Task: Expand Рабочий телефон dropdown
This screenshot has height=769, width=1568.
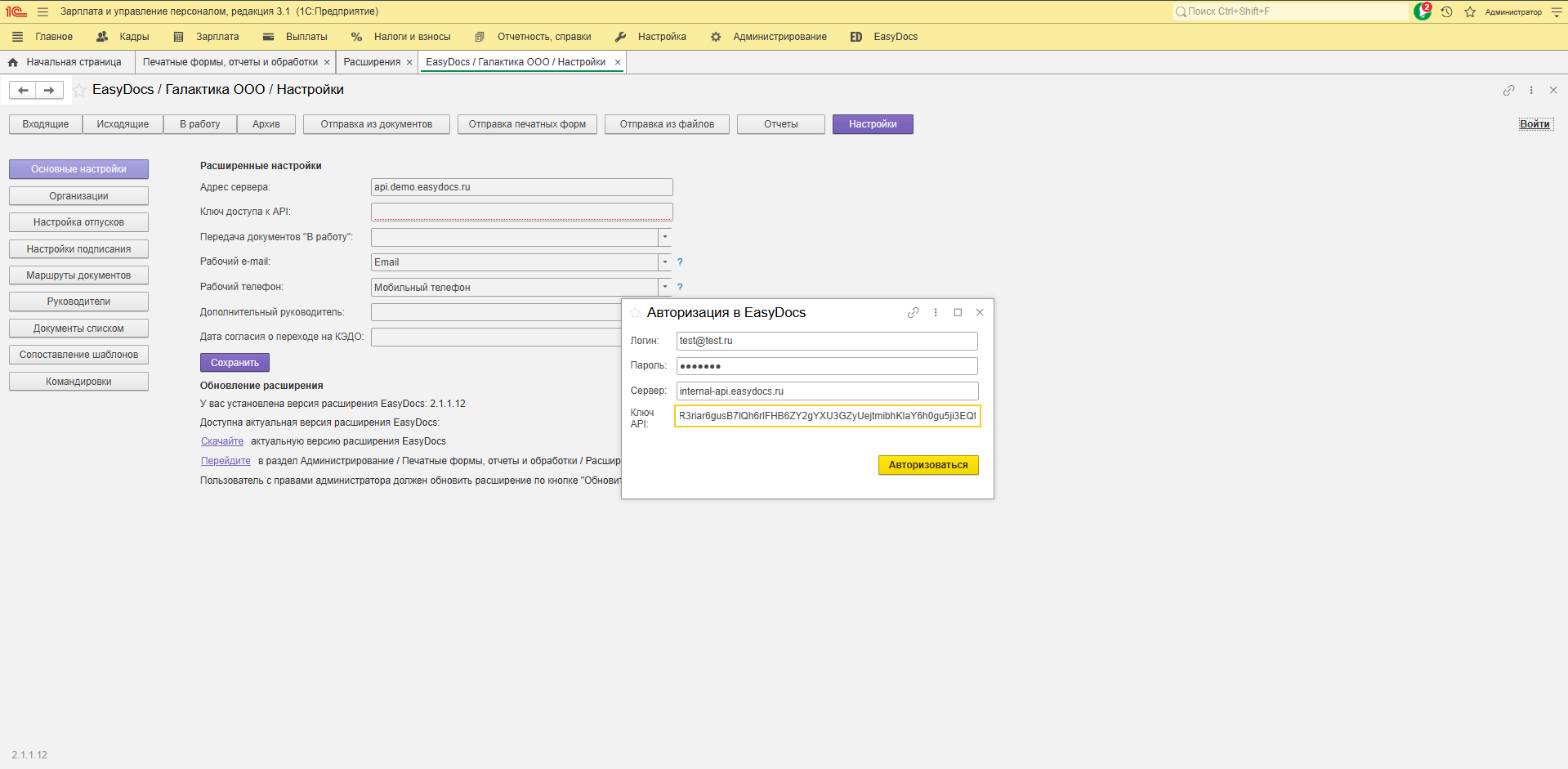Action: coord(665,287)
